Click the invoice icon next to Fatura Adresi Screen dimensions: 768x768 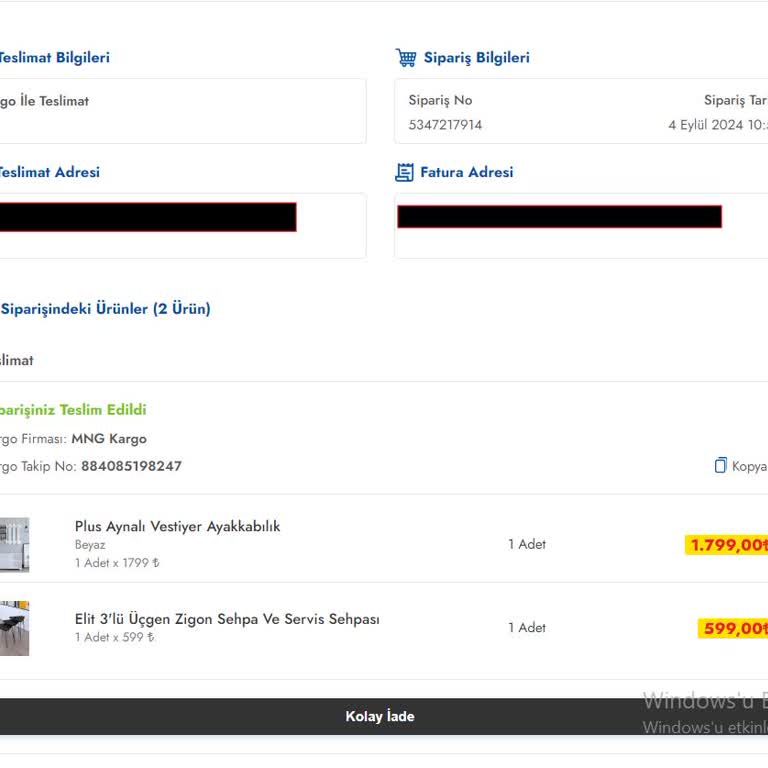pyautogui.click(x=404, y=173)
